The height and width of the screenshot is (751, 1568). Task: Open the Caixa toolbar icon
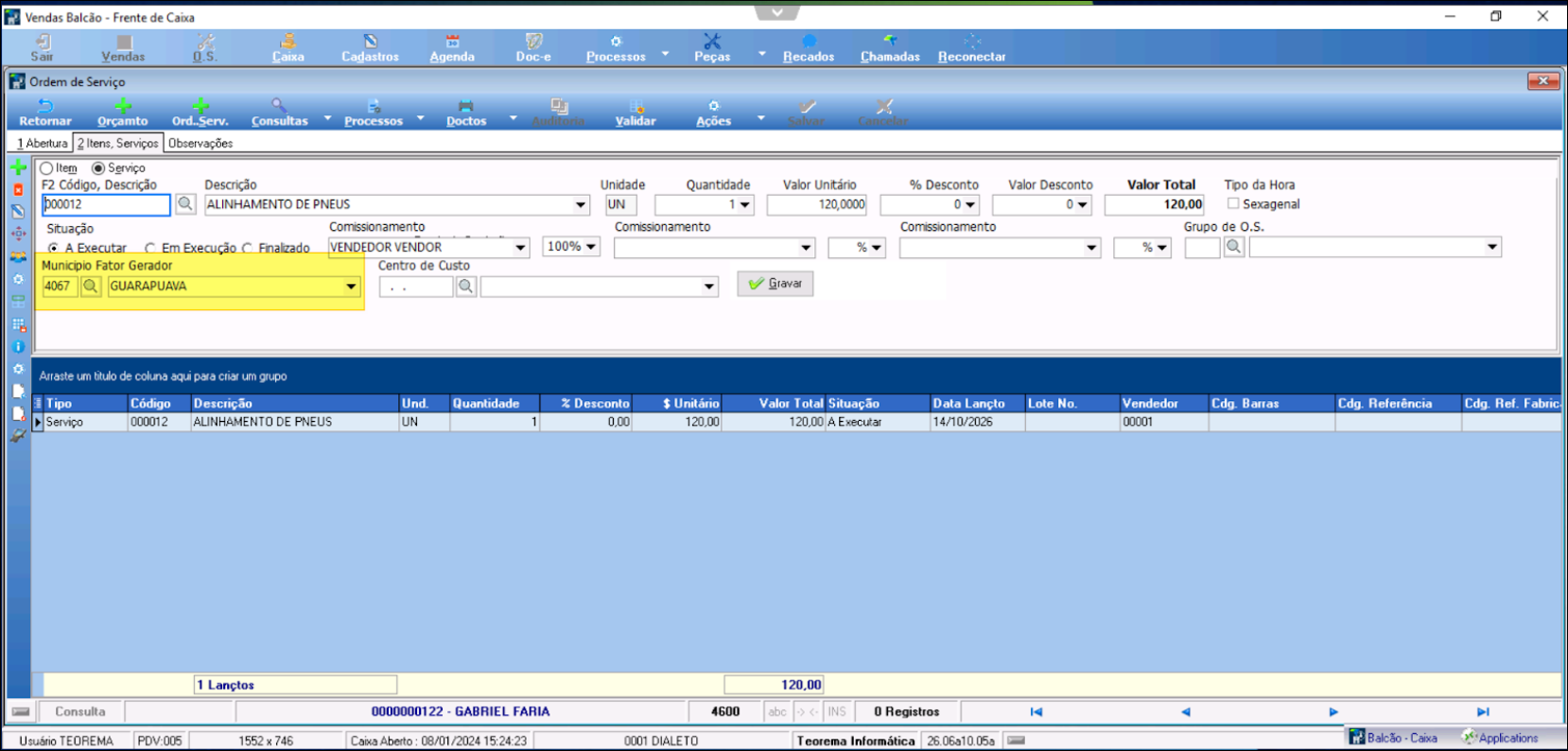(288, 47)
